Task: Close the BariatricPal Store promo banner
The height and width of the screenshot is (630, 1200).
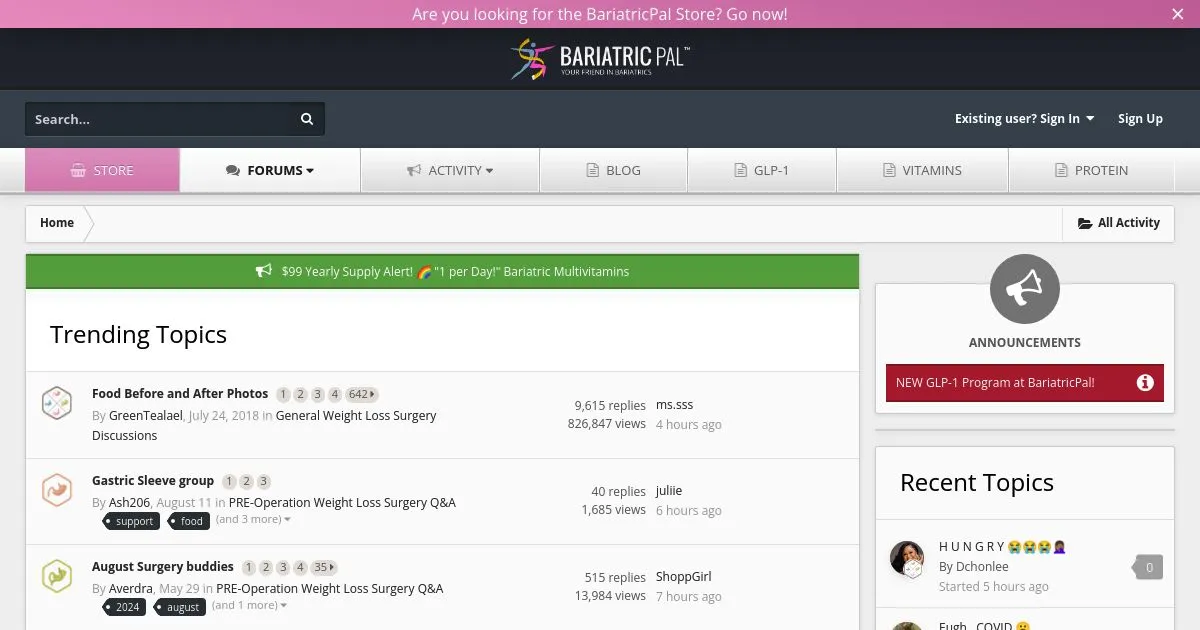Action: coord(1177,14)
